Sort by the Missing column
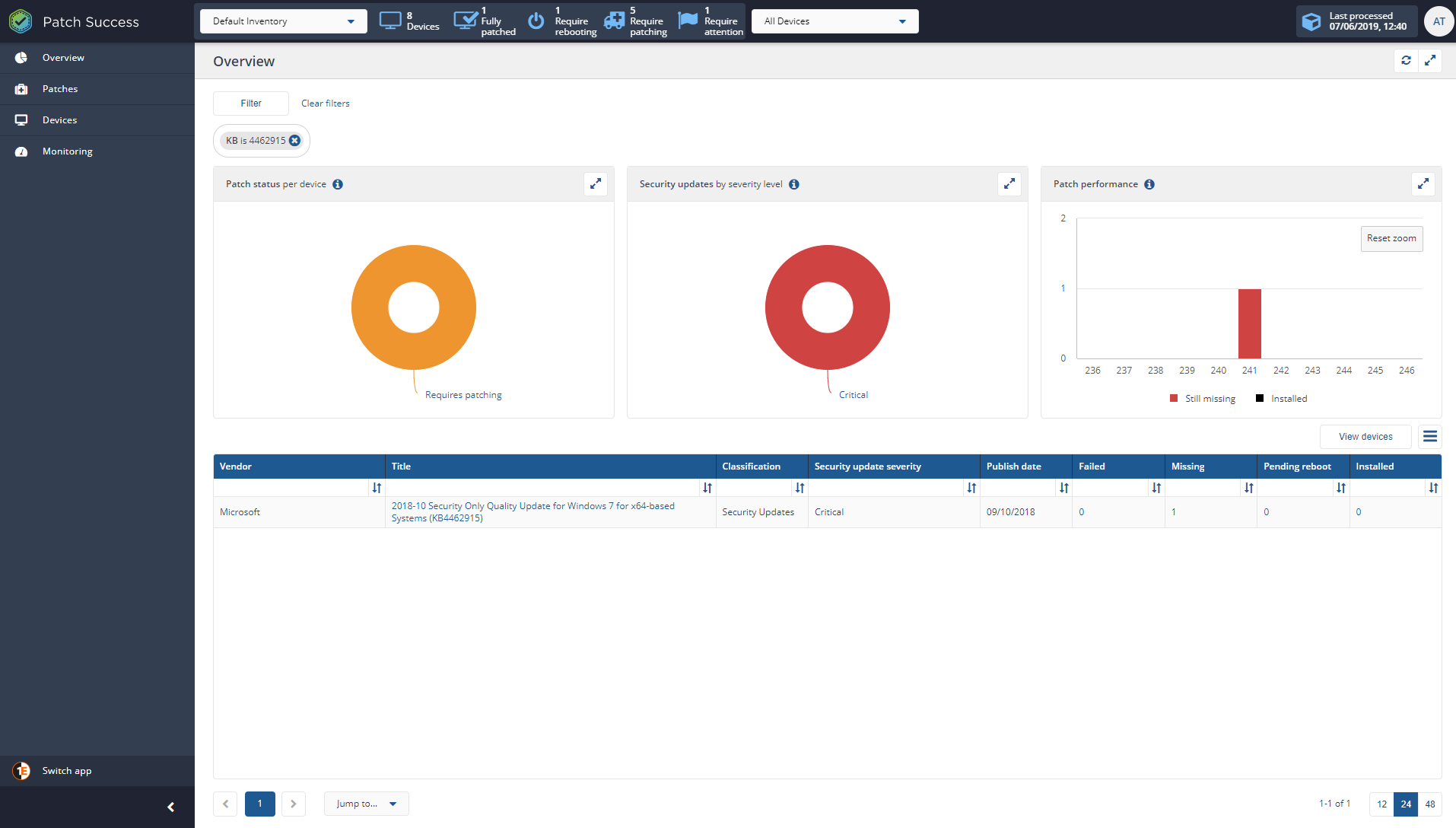Screen dimensions: 1456x828 pyautogui.click(x=1248, y=488)
